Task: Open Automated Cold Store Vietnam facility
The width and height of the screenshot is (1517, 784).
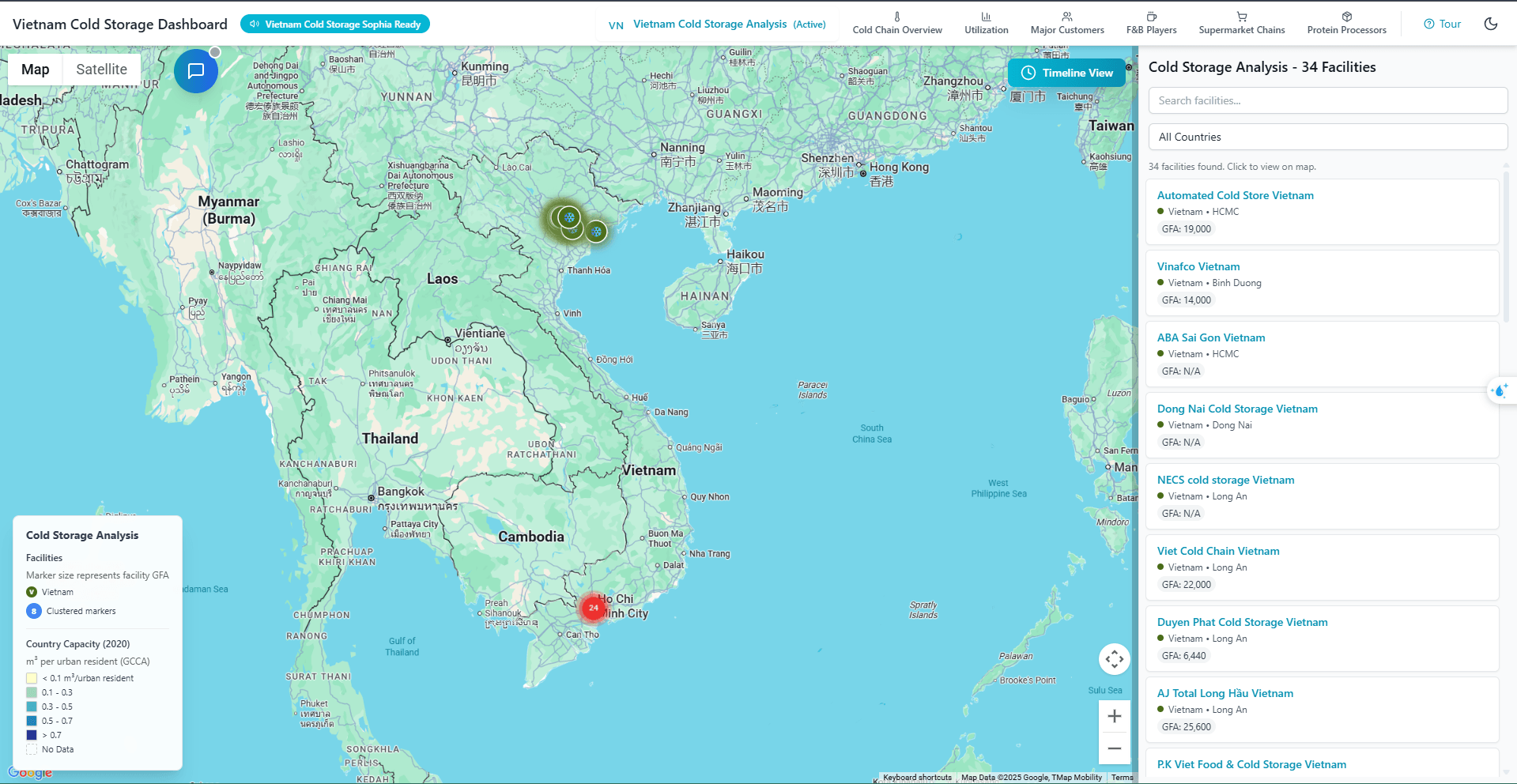Action: pyautogui.click(x=1235, y=195)
